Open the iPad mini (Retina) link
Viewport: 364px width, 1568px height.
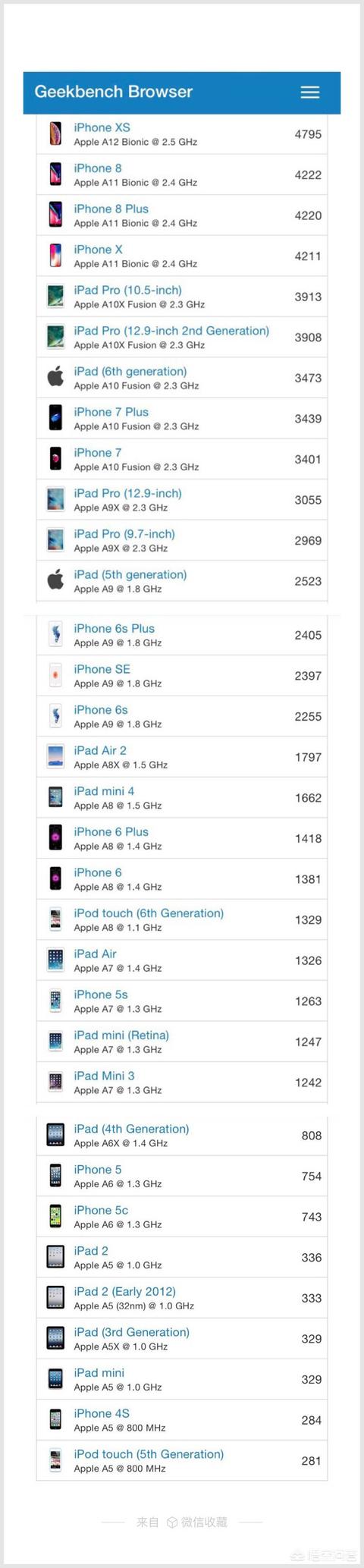coord(121,1035)
